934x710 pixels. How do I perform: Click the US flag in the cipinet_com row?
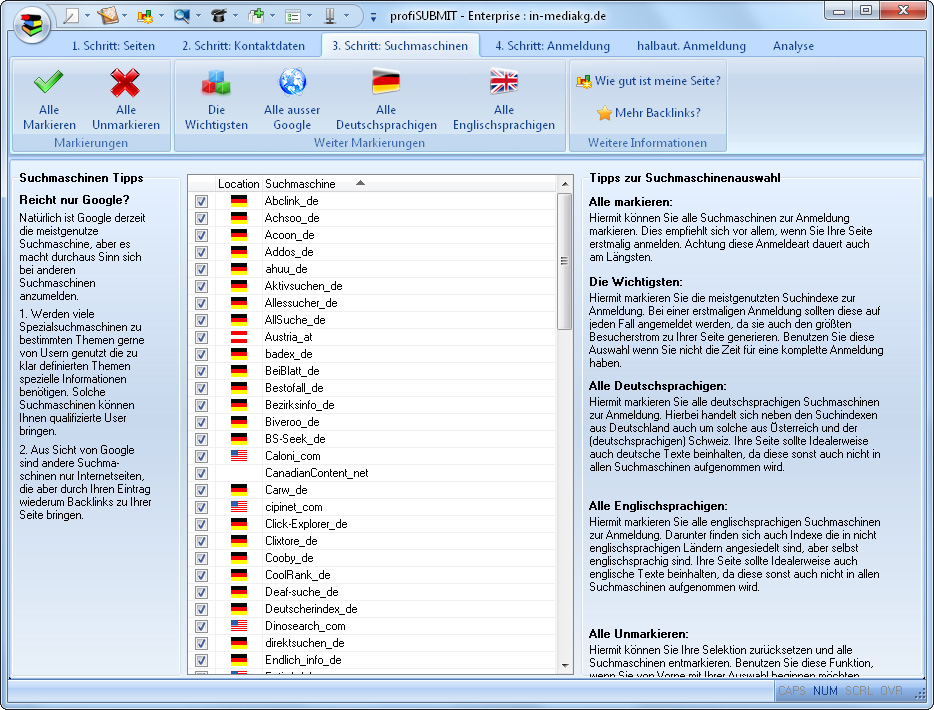[239, 507]
